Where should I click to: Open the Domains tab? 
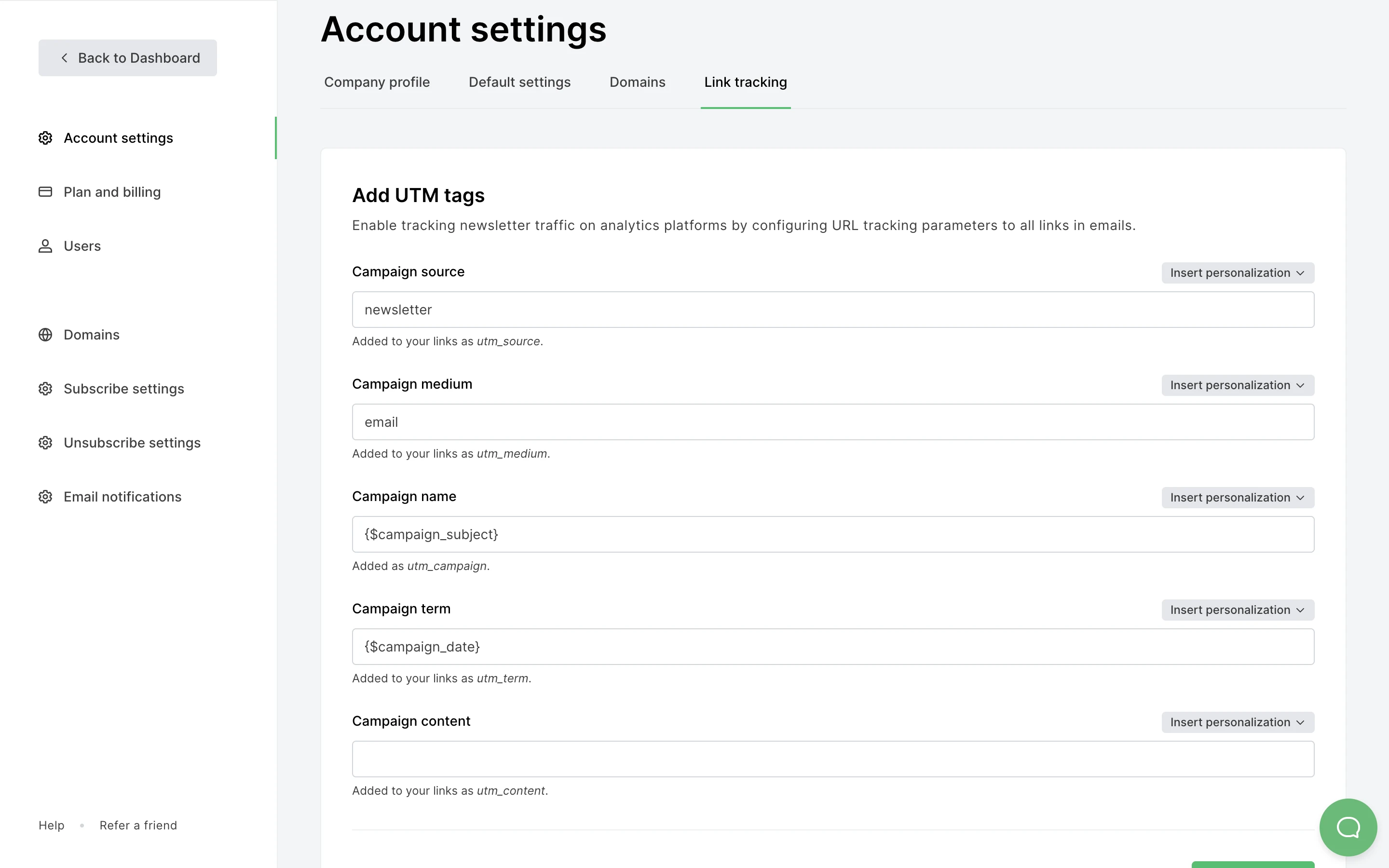point(637,82)
